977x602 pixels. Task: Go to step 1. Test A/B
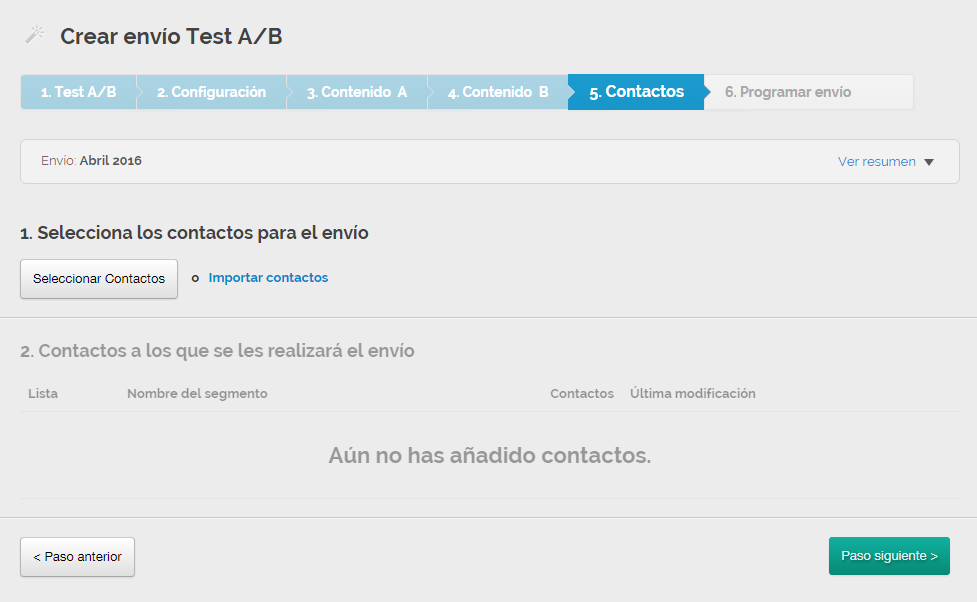(x=78, y=92)
